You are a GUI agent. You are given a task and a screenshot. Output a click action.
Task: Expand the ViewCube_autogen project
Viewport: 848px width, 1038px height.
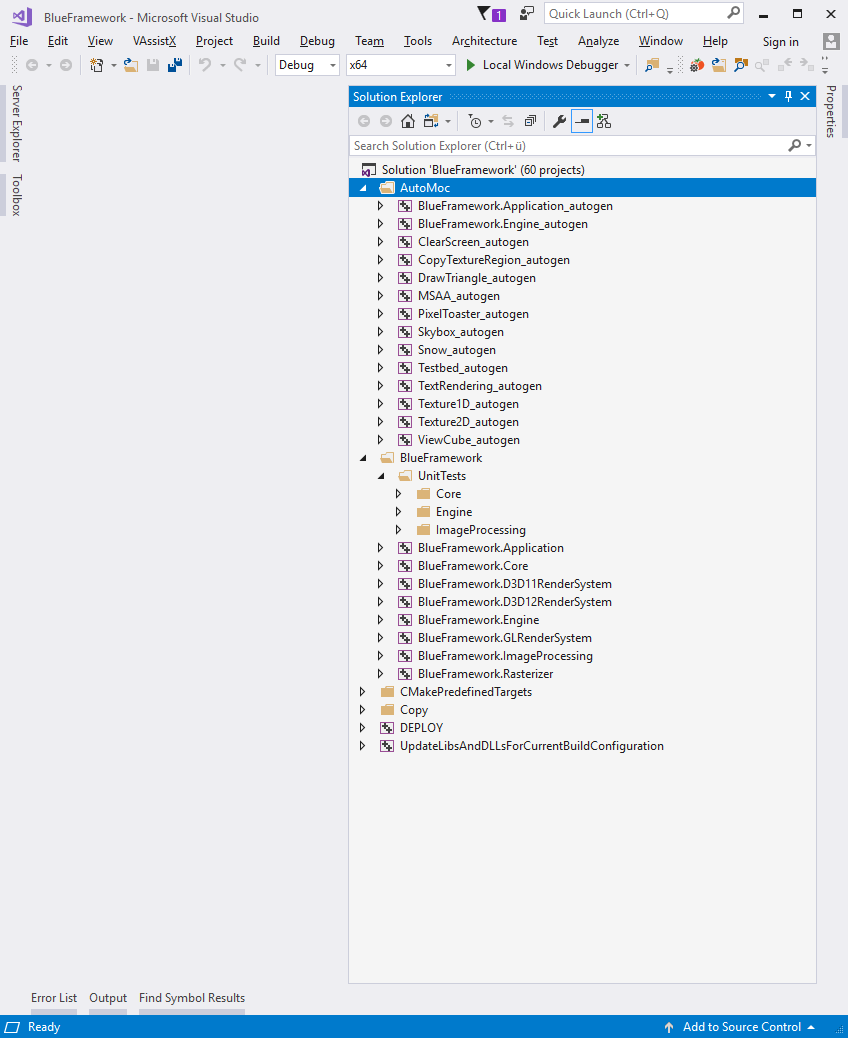[x=381, y=440]
